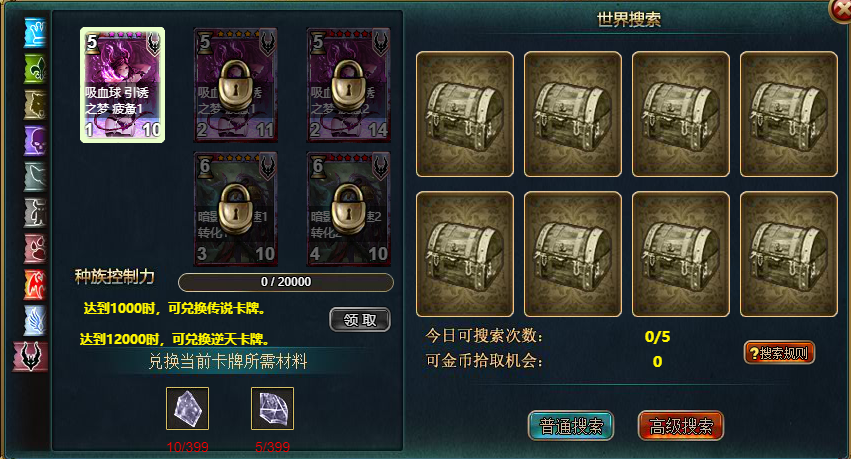This screenshot has height=459, width=851.
Task: Start a 普通搜索 normal search
Action: [571, 426]
